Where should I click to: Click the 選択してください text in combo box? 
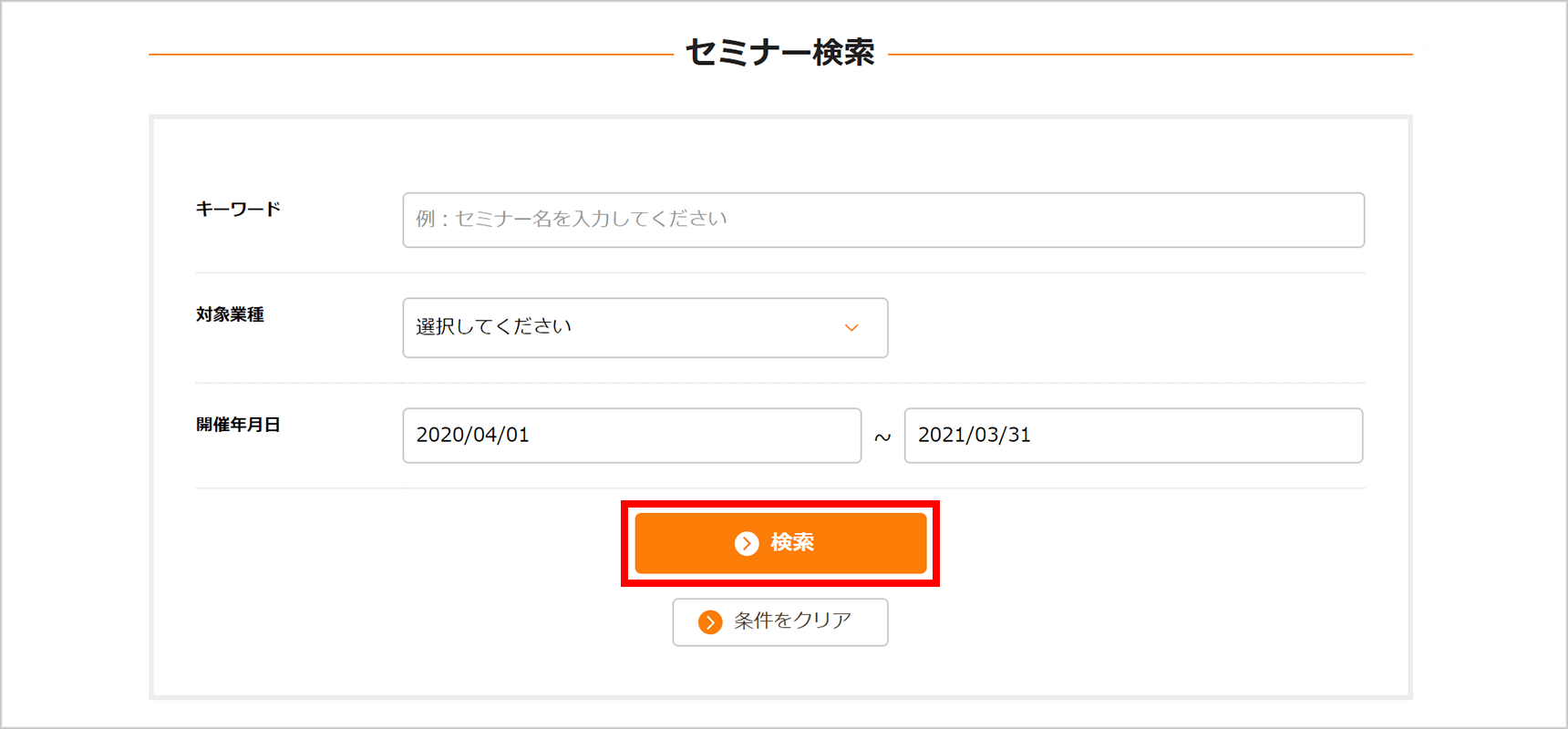pyautogui.click(x=494, y=326)
